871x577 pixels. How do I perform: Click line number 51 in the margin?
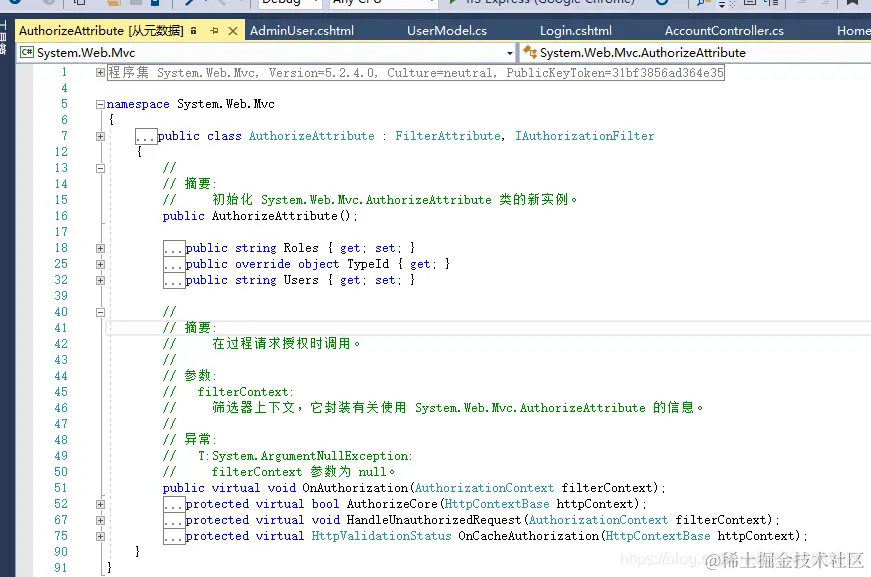coord(61,488)
